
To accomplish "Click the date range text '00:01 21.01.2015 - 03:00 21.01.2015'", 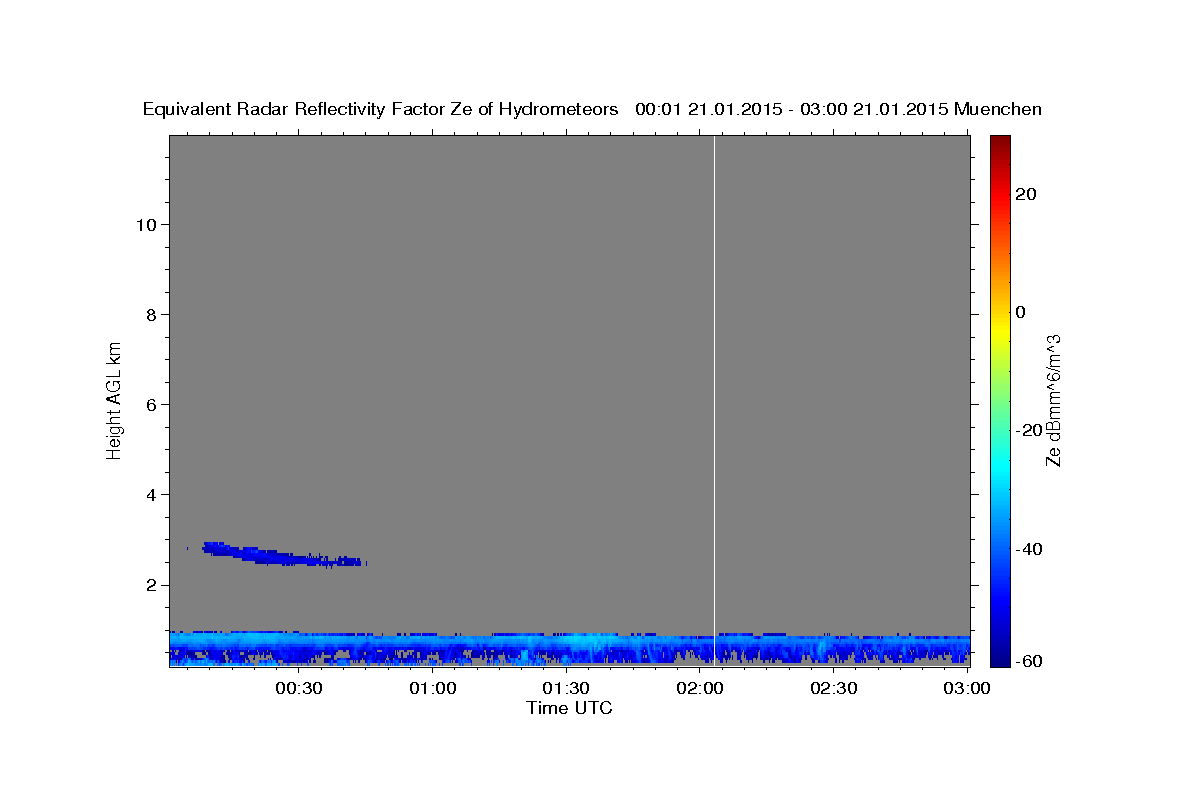I will coord(792,109).
